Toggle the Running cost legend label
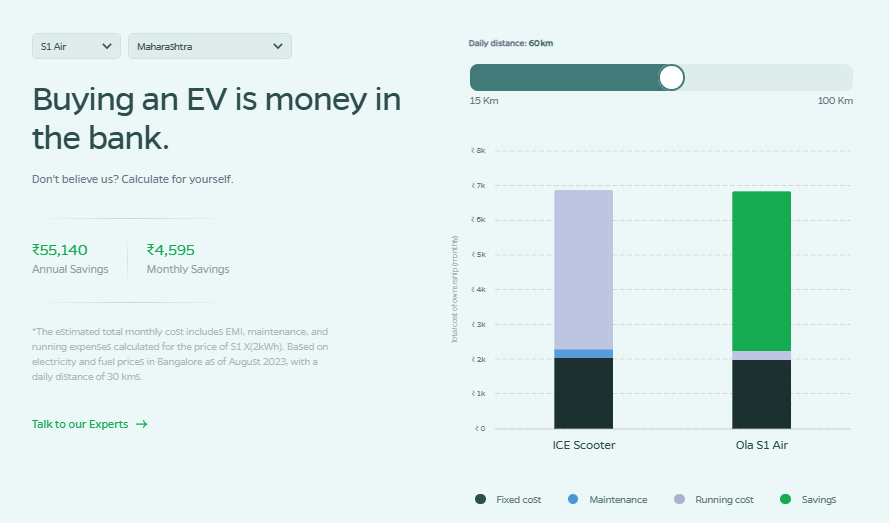 click(x=724, y=499)
